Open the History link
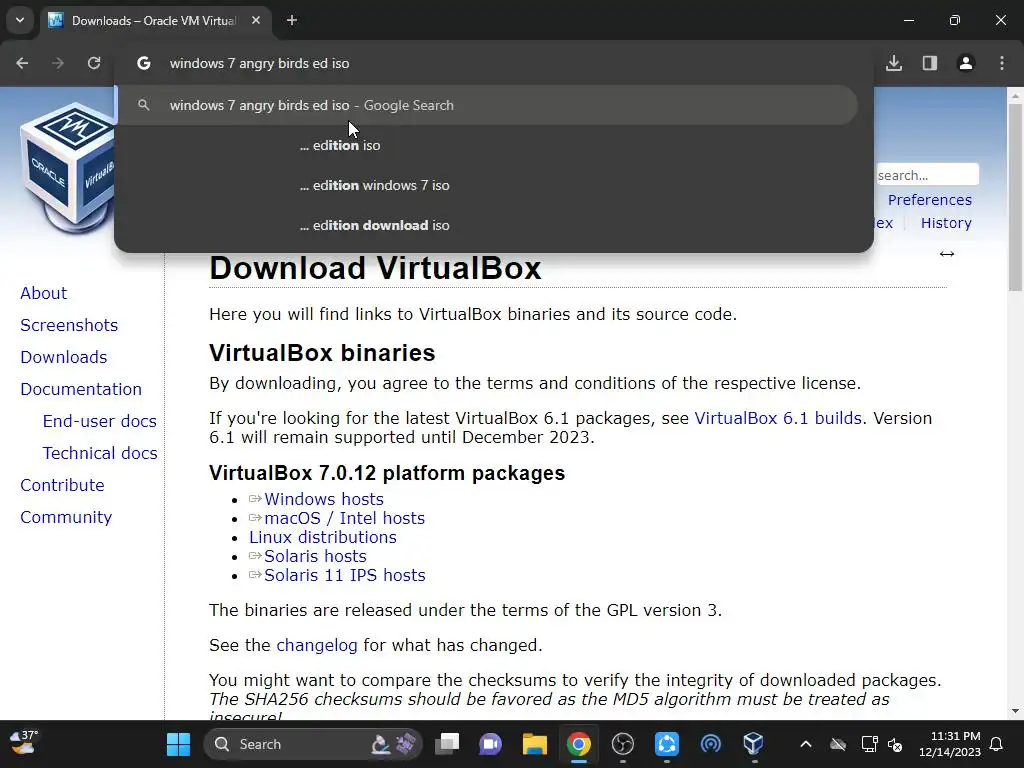This screenshot has height=768, width=1024. point(946,223)
